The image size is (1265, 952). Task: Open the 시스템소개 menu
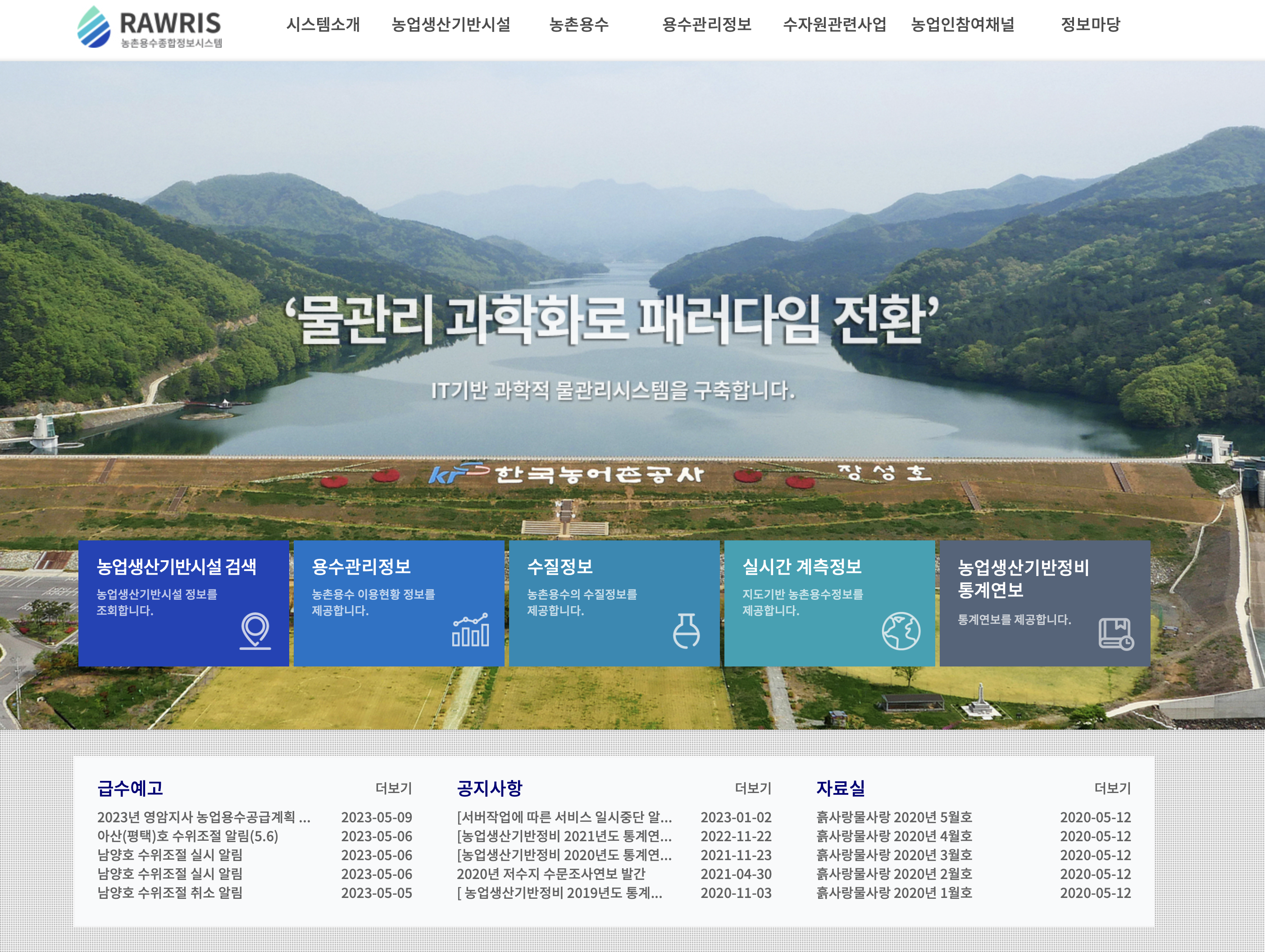323,25
